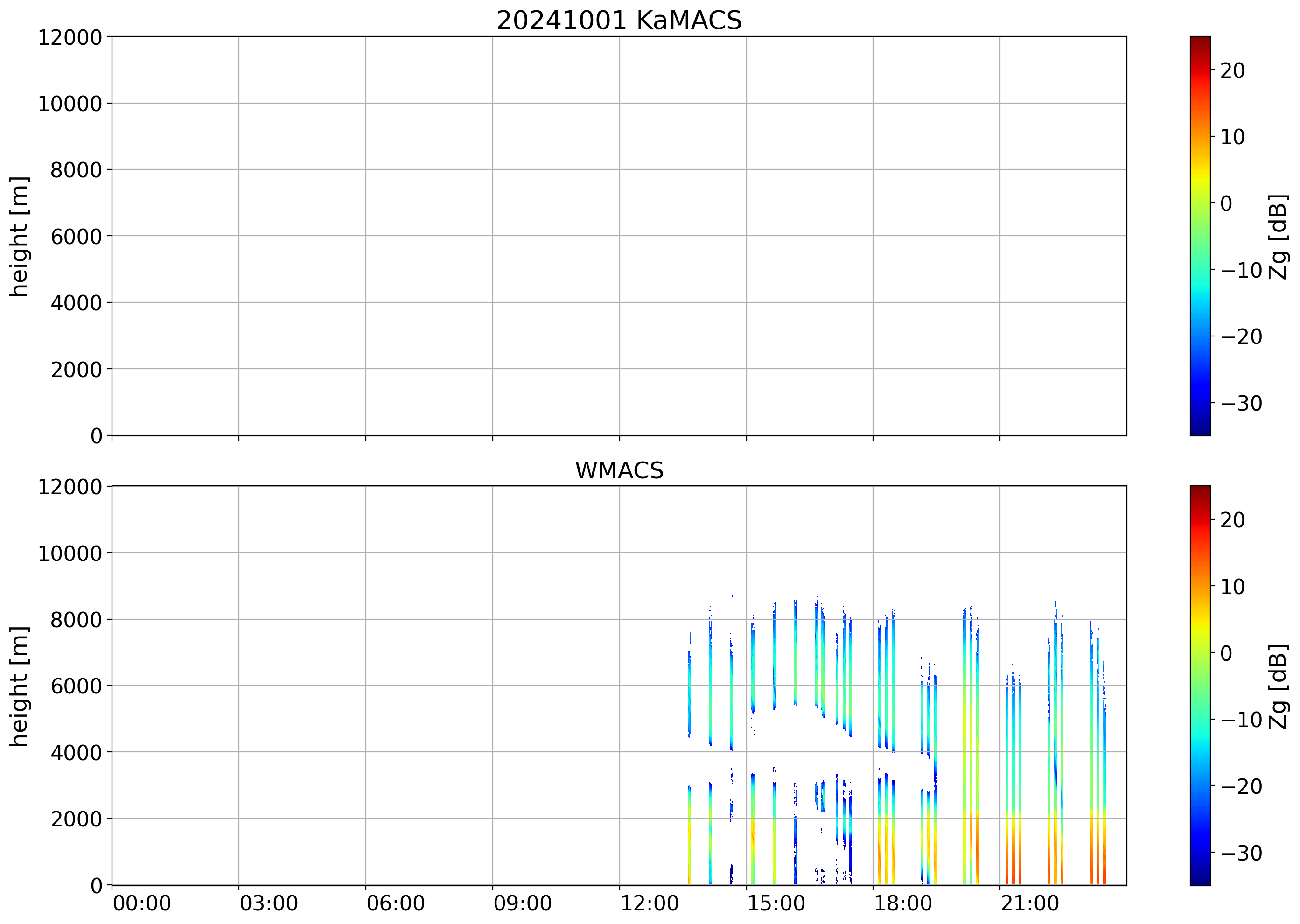The image size is (1300, 924).
Task: Click the dark red top of the KaMACS colorbar
Action: point(1200,41)
